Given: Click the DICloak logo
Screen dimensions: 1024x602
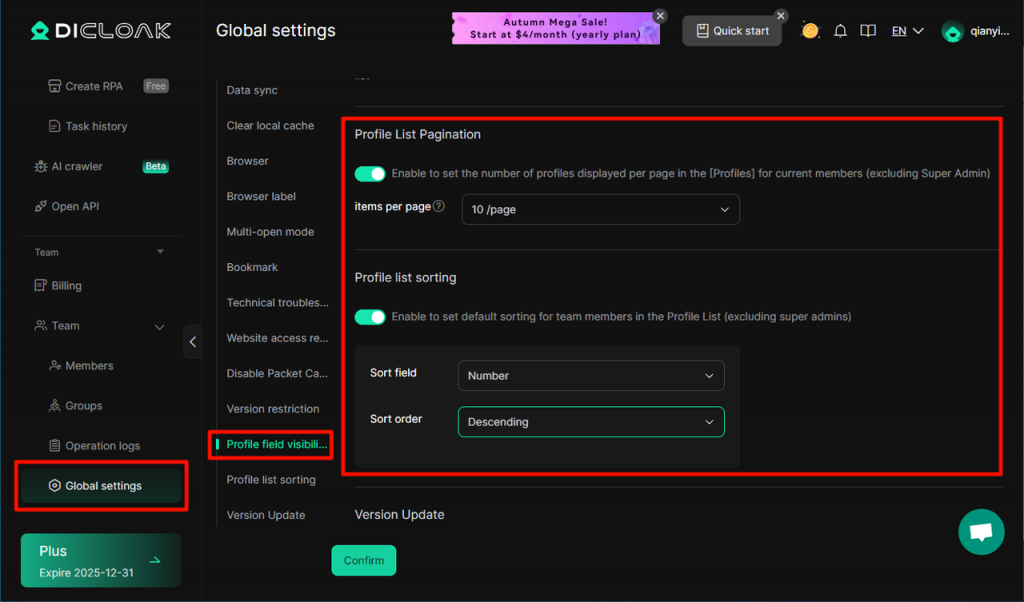Looking at the screenshot, I should coord(100,31).
